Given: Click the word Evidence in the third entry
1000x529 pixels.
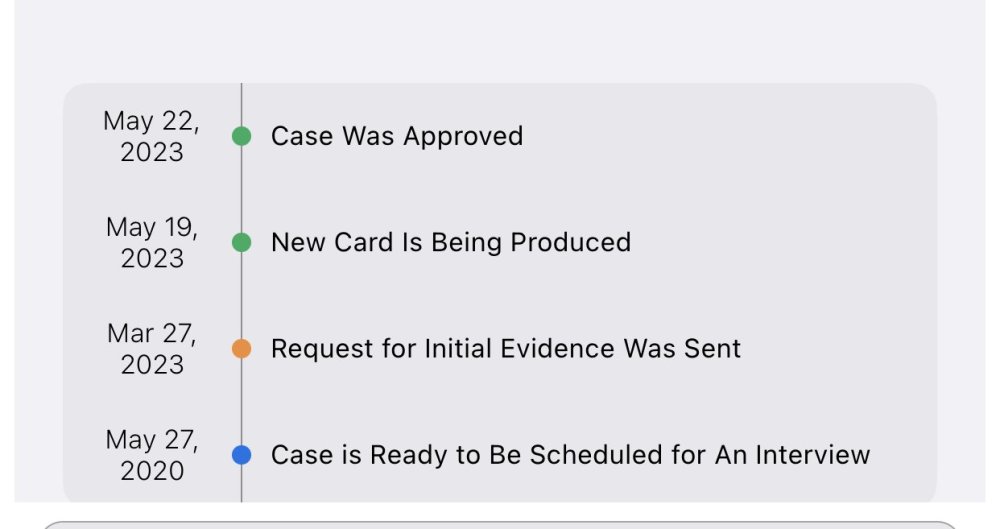Looking at the screenshot, I should [x=557, y=349].
